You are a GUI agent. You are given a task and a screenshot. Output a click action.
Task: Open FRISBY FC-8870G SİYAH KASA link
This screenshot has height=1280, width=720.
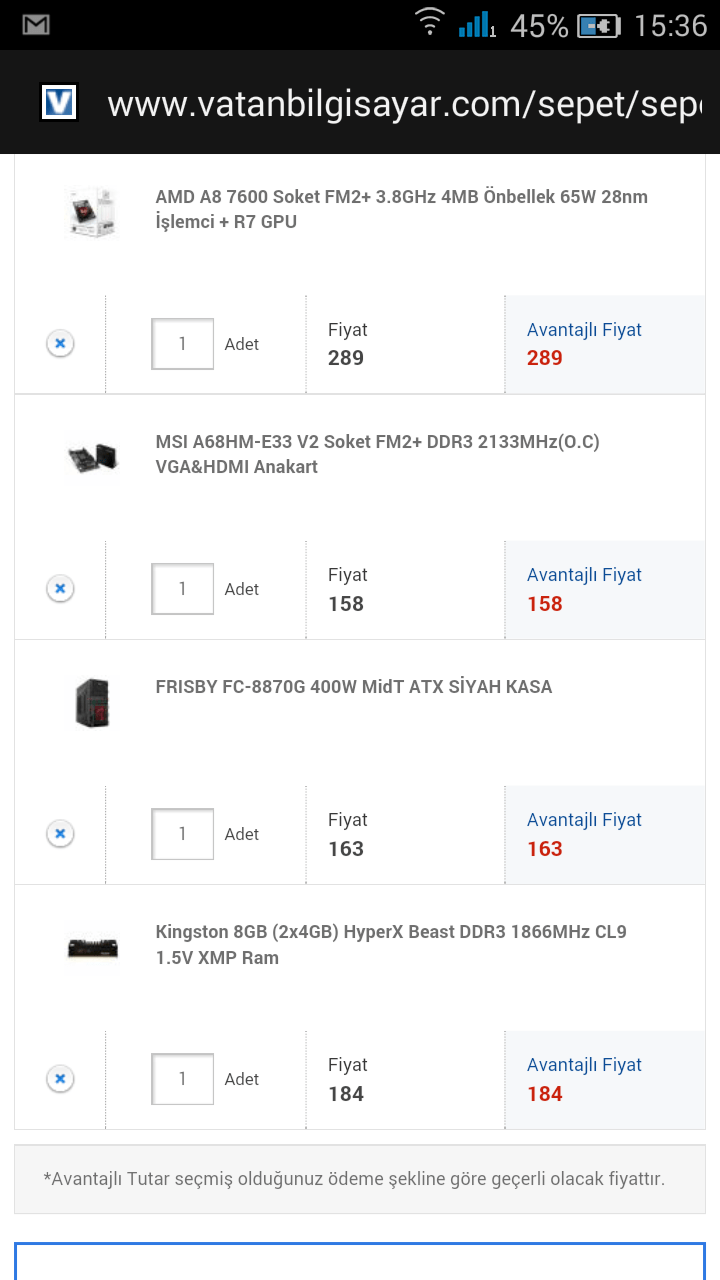pos(353,687)
